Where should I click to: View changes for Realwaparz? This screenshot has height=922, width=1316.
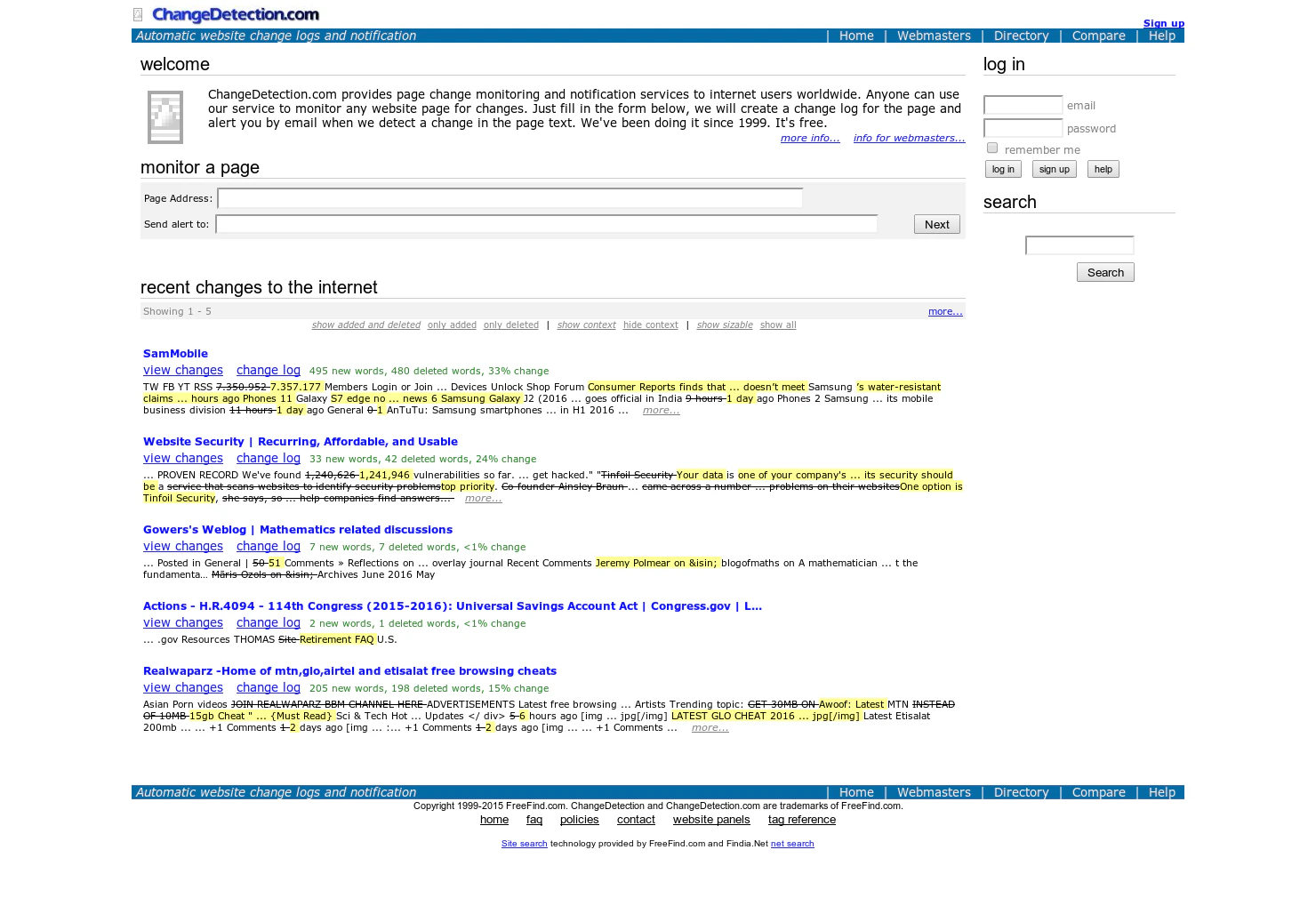coord(183,687)
